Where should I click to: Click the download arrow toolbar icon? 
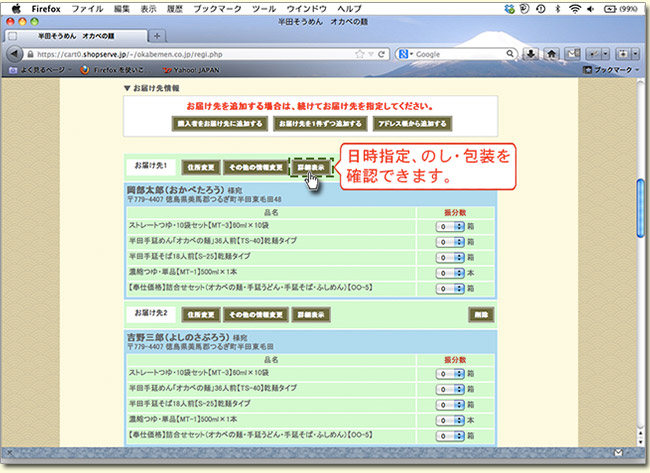(530, 53)
